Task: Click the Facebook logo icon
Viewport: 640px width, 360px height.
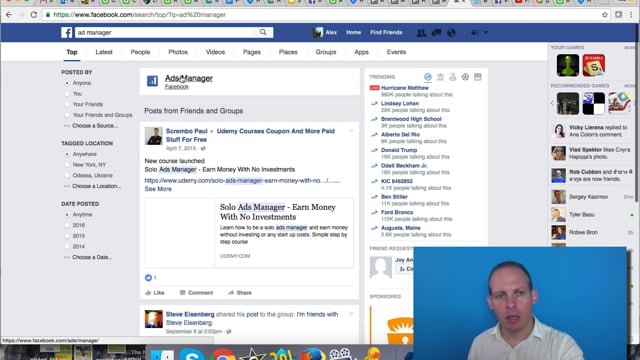Action: (67, 32)
